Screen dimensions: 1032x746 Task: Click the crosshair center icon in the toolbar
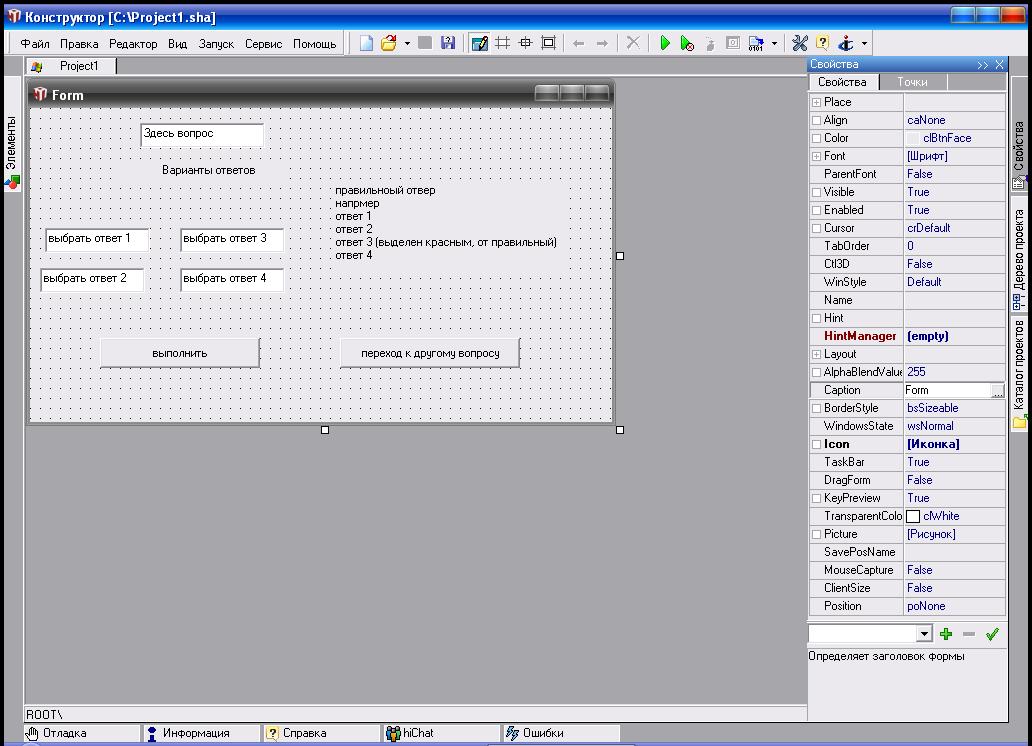525,43
